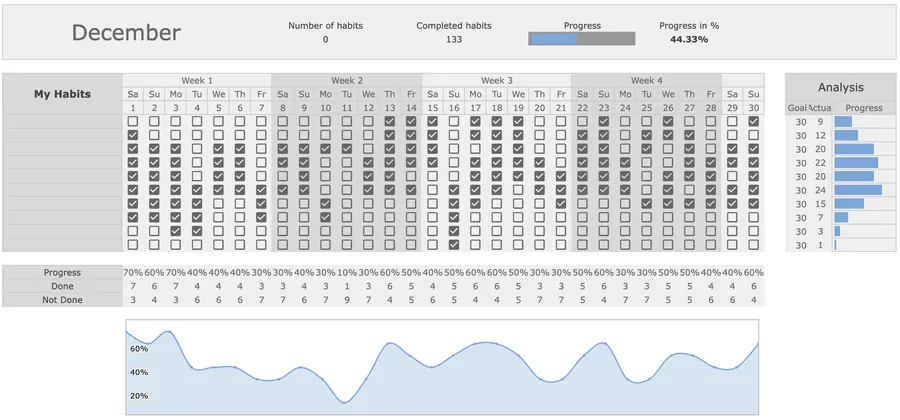Click the progress area chart's lowest dip

(x=344, y=402)
